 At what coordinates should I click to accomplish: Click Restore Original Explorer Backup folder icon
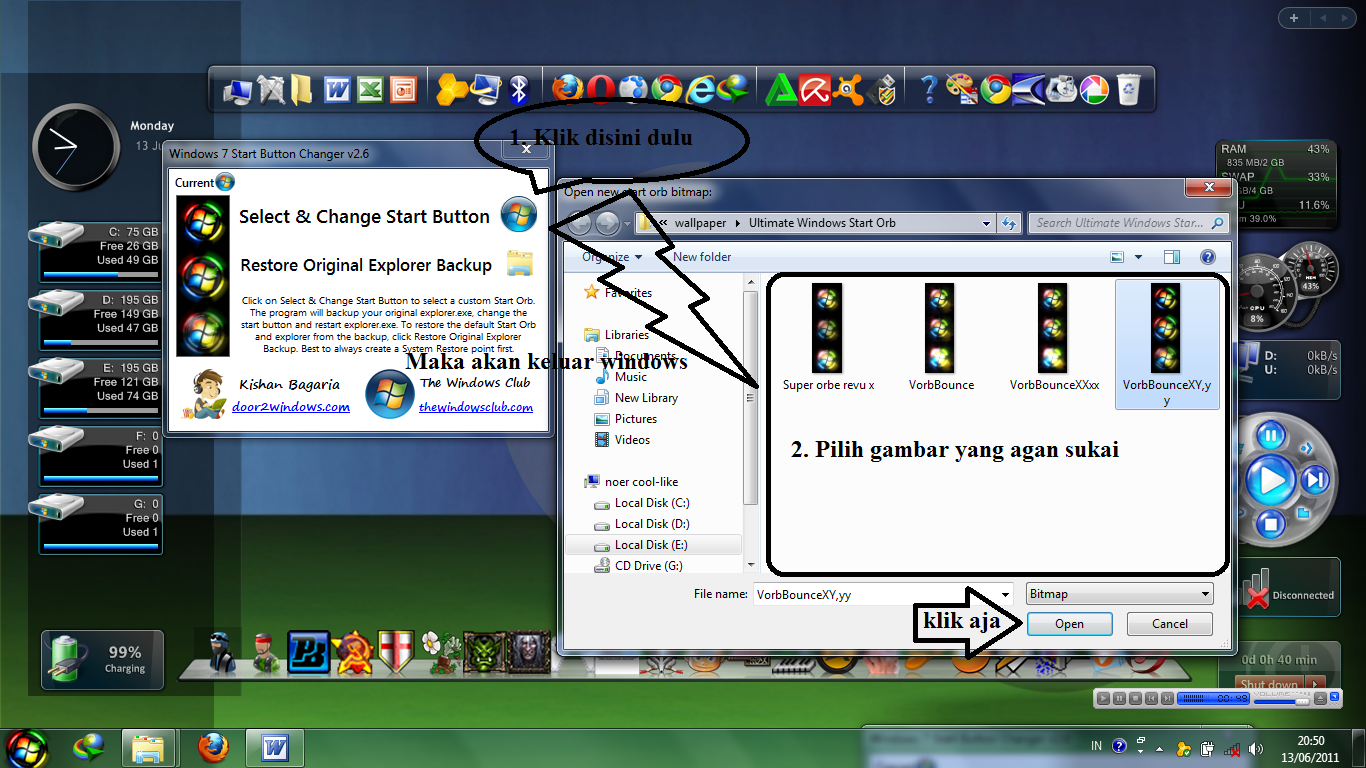(x=519, y=263)
